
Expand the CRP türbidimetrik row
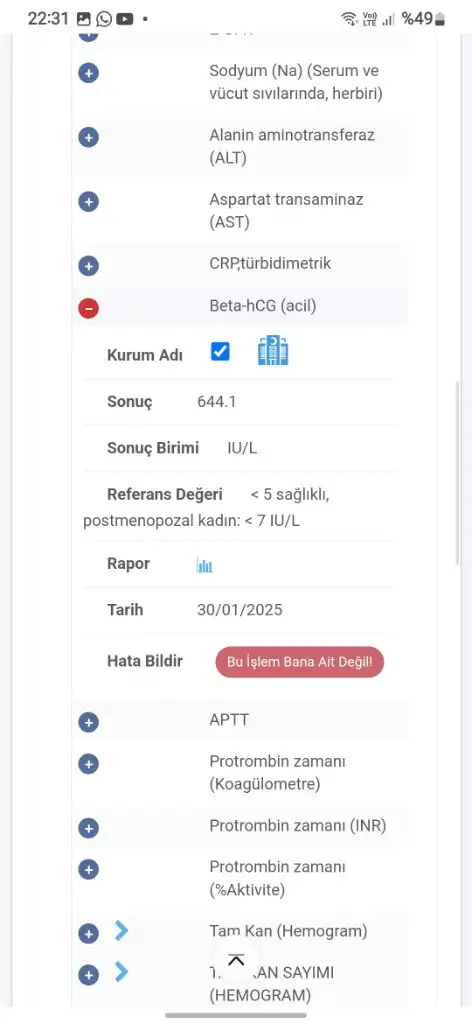point(88,266)
